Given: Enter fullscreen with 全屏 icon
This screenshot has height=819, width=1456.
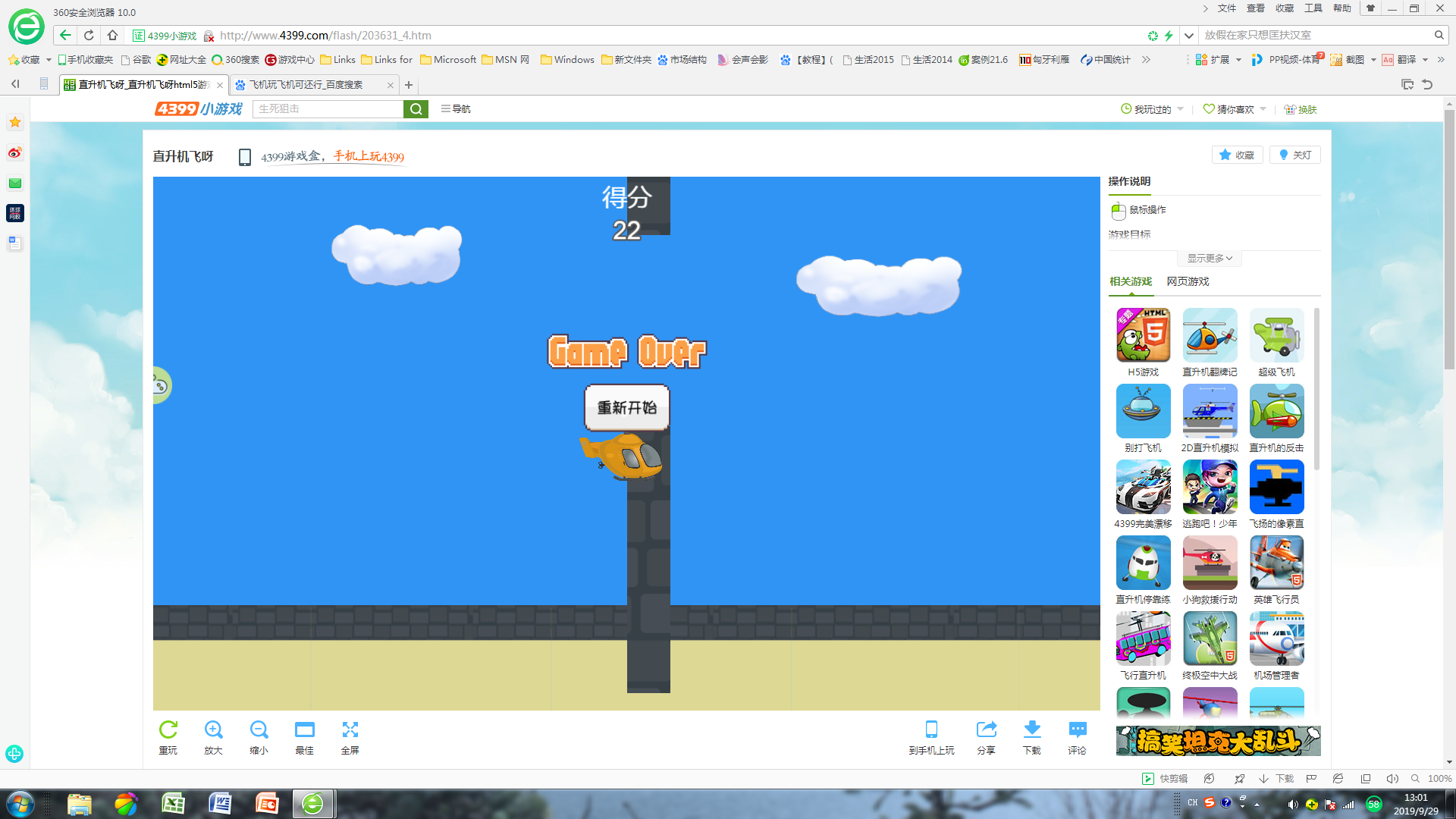Looking at the screenshot, I should [350, 730].
